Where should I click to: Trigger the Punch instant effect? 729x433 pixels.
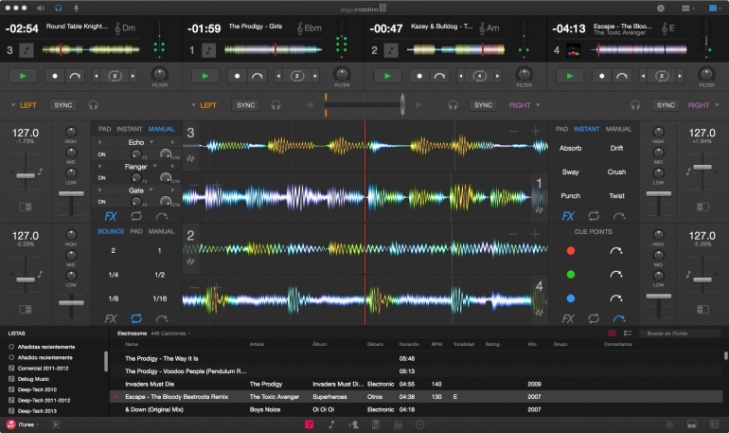pyautogui.click(x=570, y=196)
